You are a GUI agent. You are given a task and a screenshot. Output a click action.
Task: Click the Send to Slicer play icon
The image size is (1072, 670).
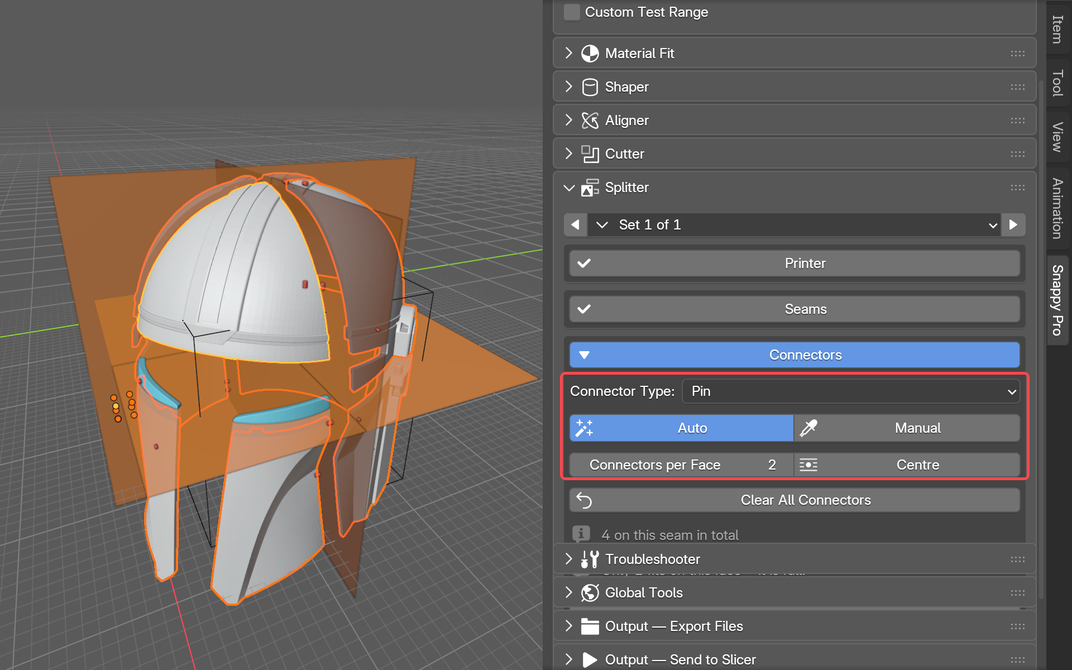(x=589, y=660)
